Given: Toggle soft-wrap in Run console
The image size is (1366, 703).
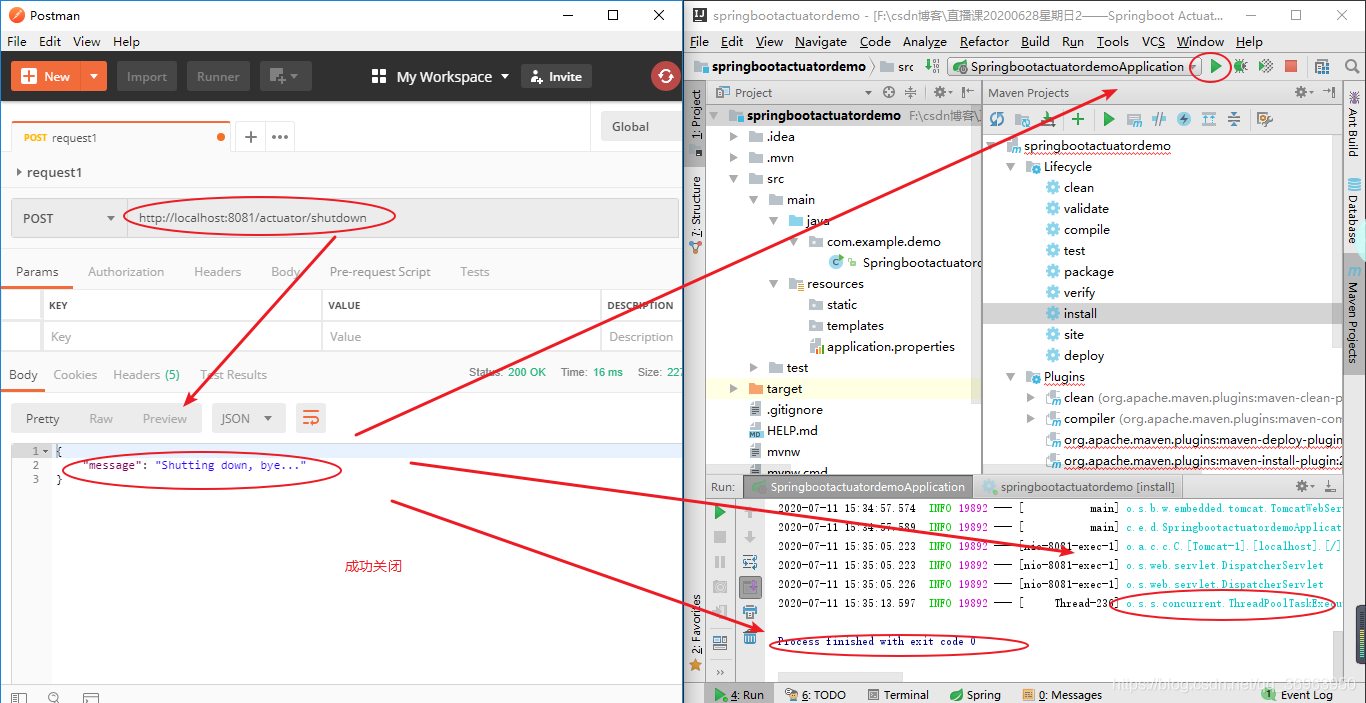Looking at the screenshot, I should pyautogui.click(x=750, y=562).
